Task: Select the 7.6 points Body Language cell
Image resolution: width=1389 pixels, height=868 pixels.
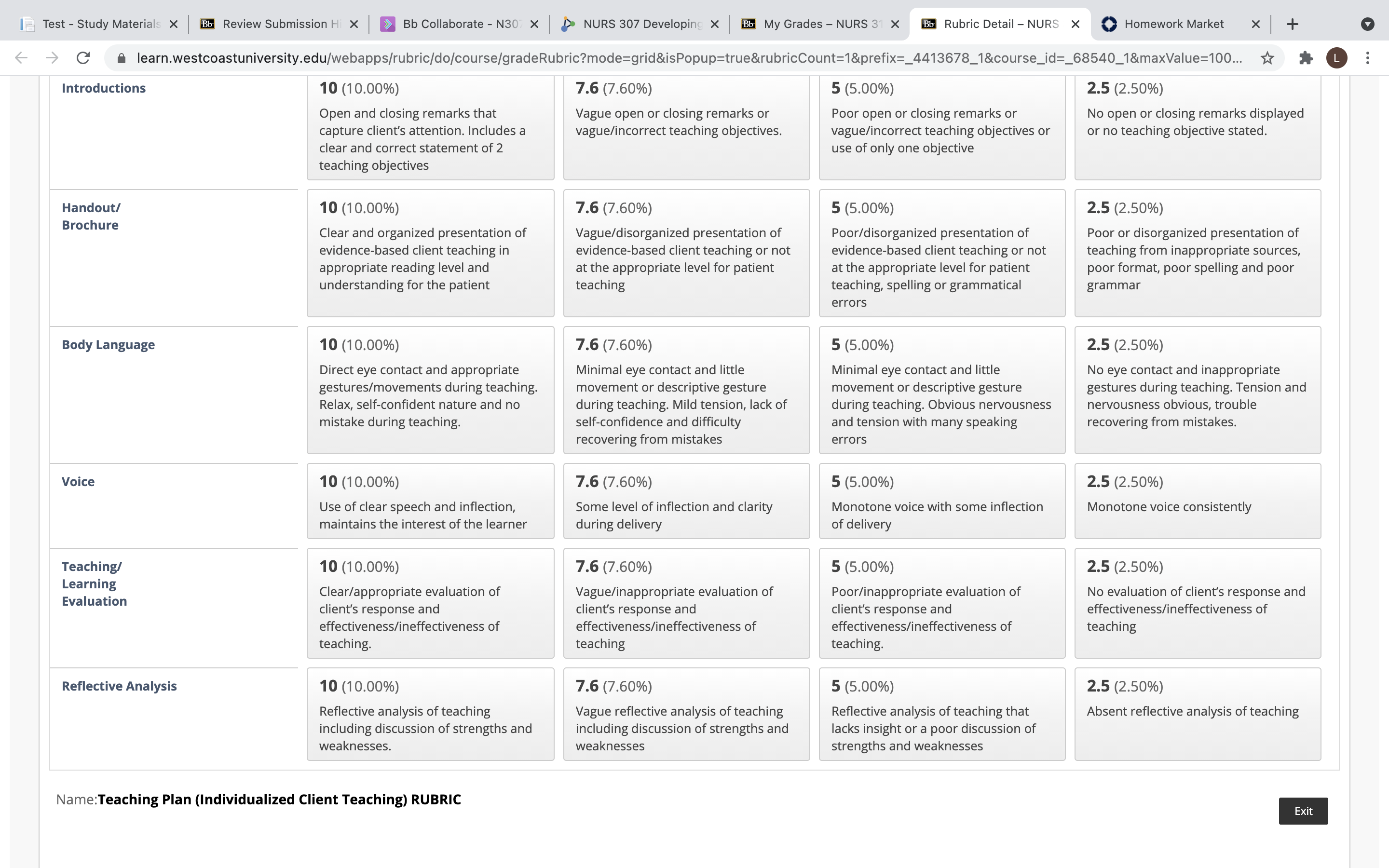Action: 686,391
